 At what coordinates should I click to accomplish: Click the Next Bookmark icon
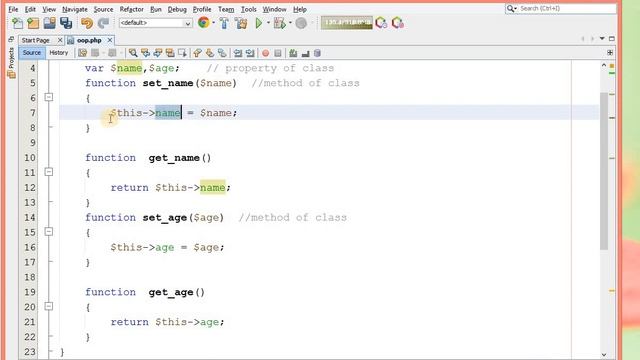[210, 53]
